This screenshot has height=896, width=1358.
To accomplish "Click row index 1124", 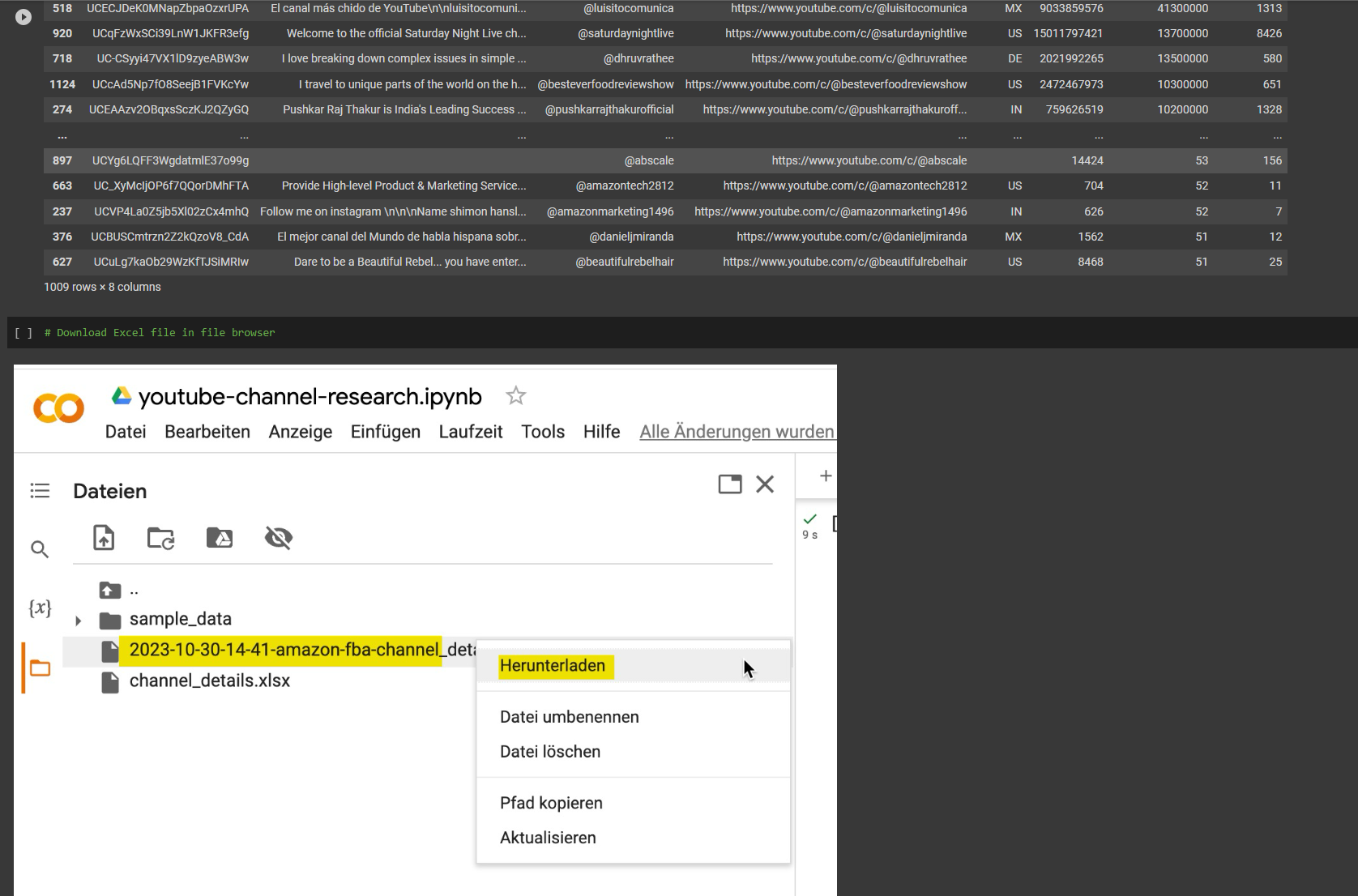I will [62, 84].
